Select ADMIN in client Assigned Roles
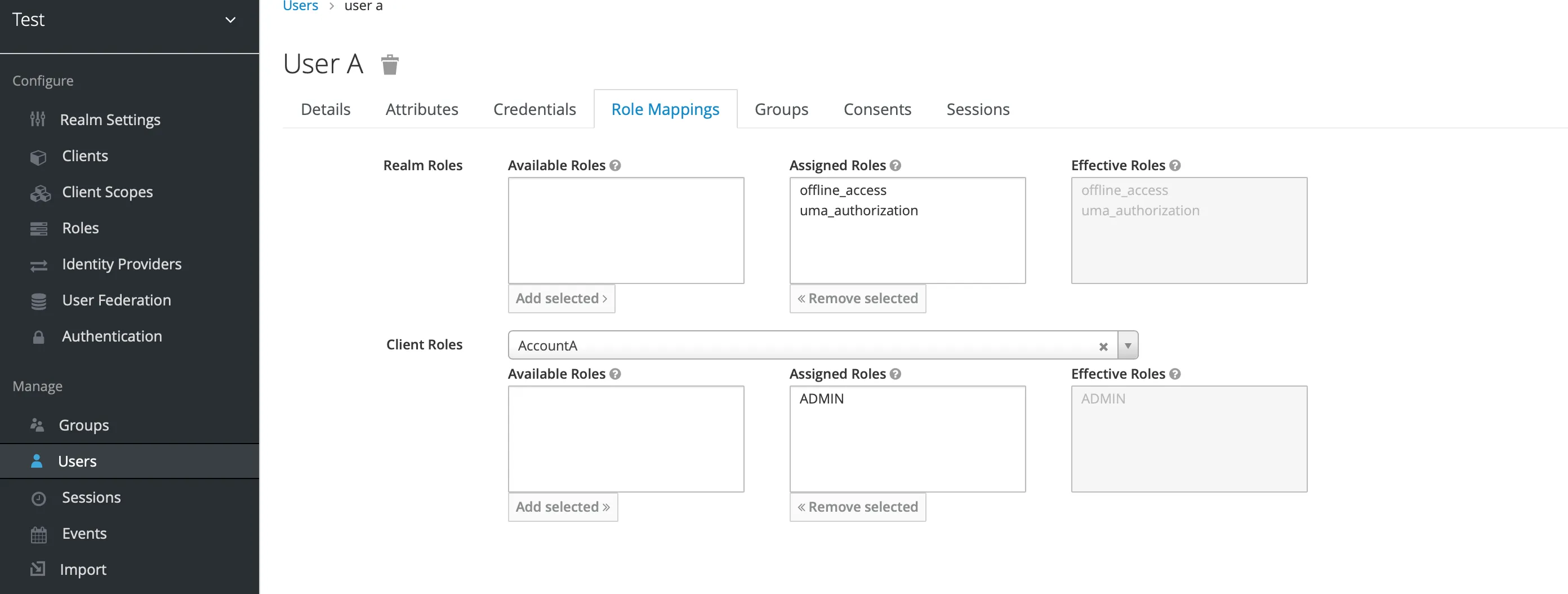Screen dimensions: 1568x594 pyautogui.click(x=821, y=398)
